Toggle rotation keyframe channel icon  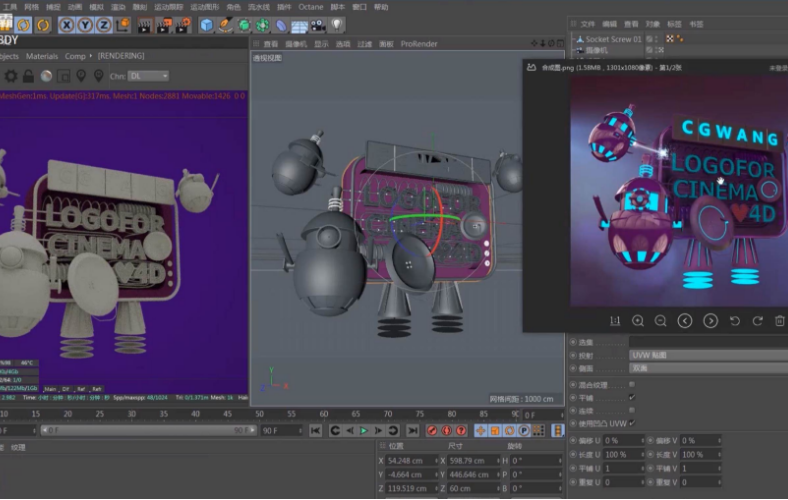(510, 431)
